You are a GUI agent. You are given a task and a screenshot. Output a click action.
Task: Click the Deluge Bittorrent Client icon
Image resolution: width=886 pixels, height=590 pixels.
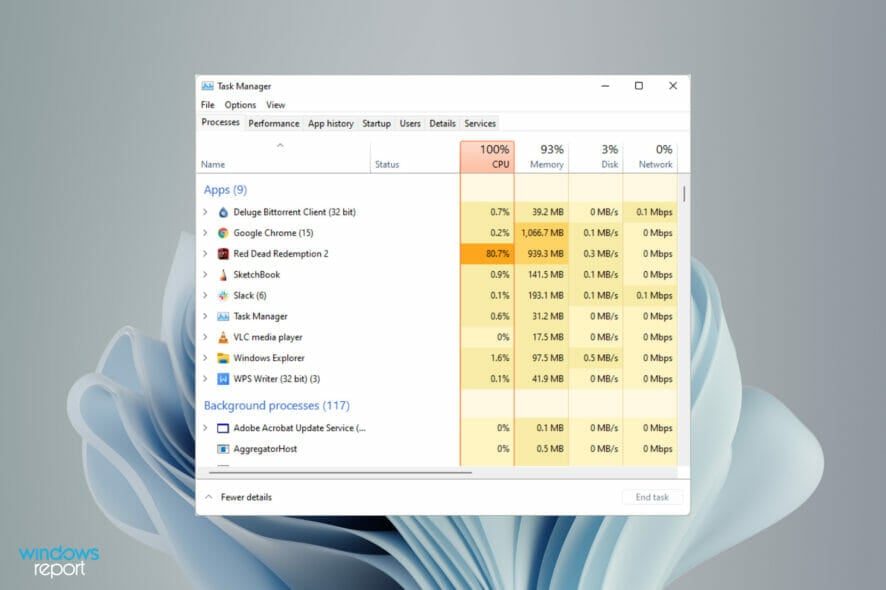(x=223, y=212)
